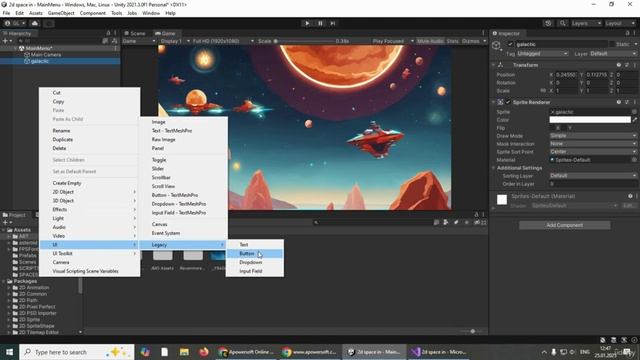Switch to the Scene tab
This screenshot has width=640, height=360.
click(135, 33)
